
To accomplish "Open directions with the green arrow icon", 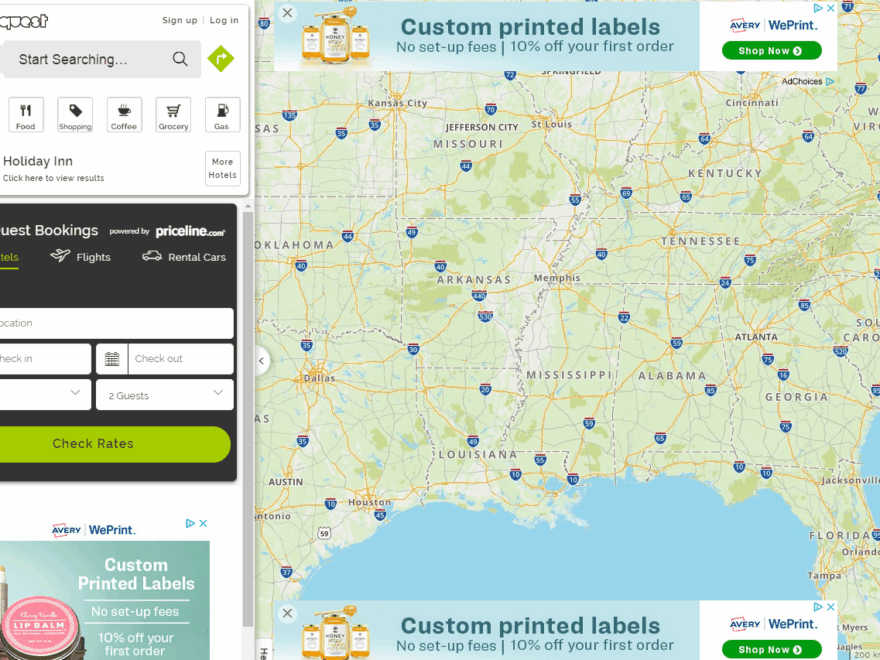I will click(x=220, y=59).
